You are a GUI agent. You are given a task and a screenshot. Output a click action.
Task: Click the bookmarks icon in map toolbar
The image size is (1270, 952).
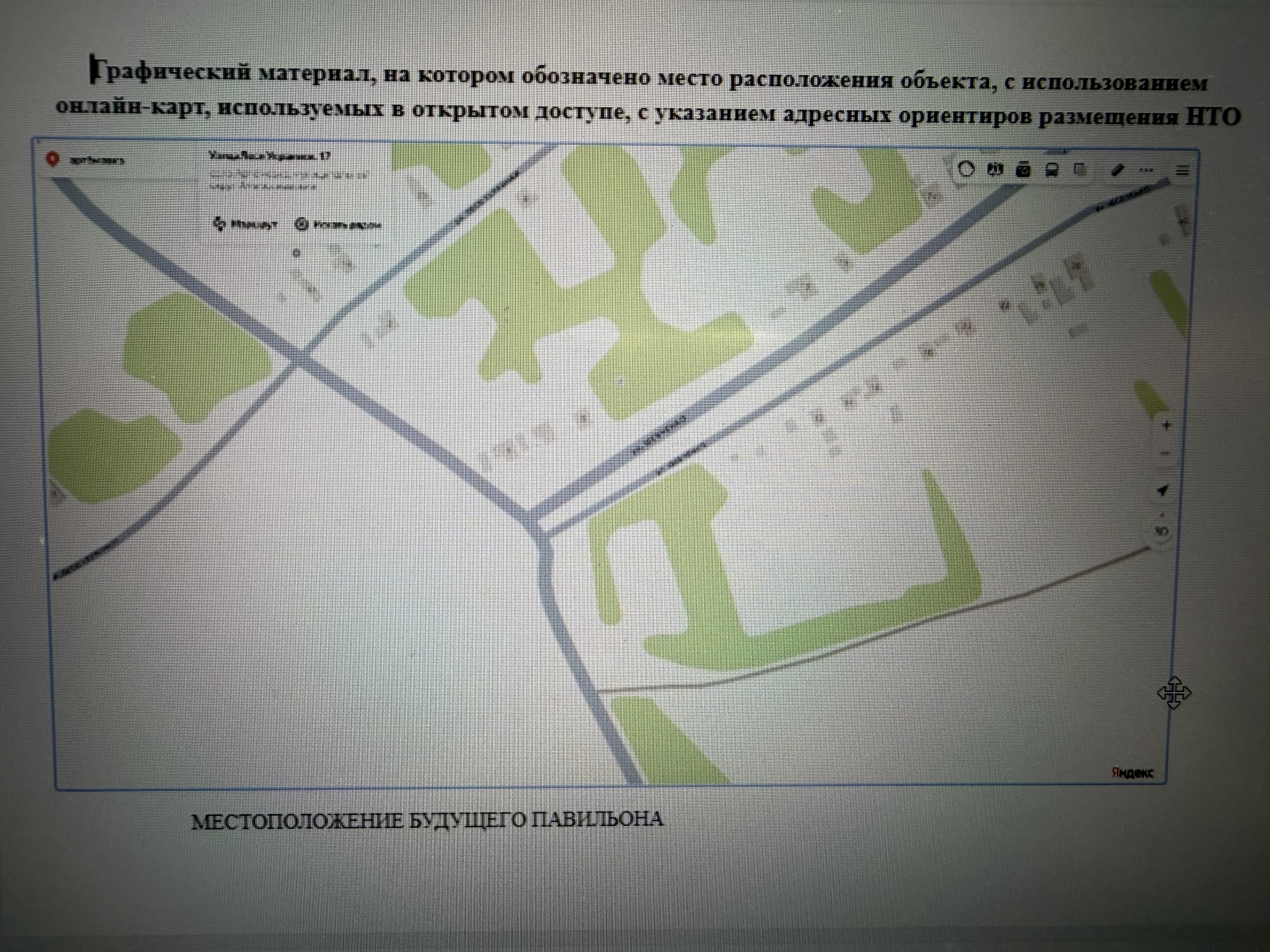click(1080, 170)
